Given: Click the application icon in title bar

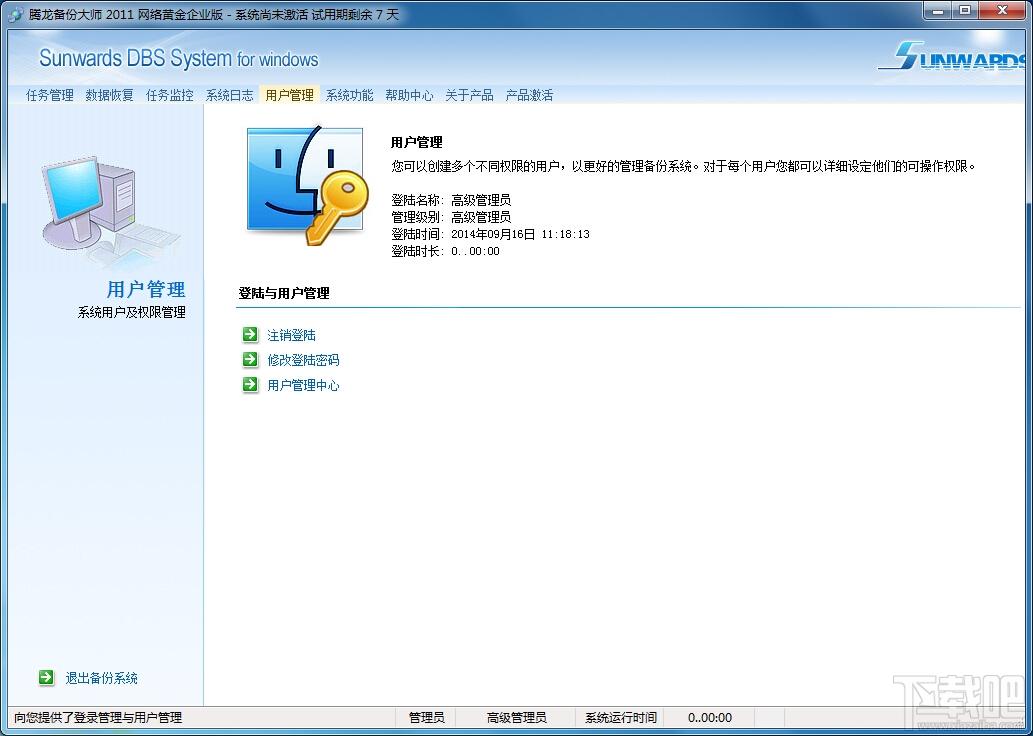Looking at the screenshot, I should click(x=15, y=14).
